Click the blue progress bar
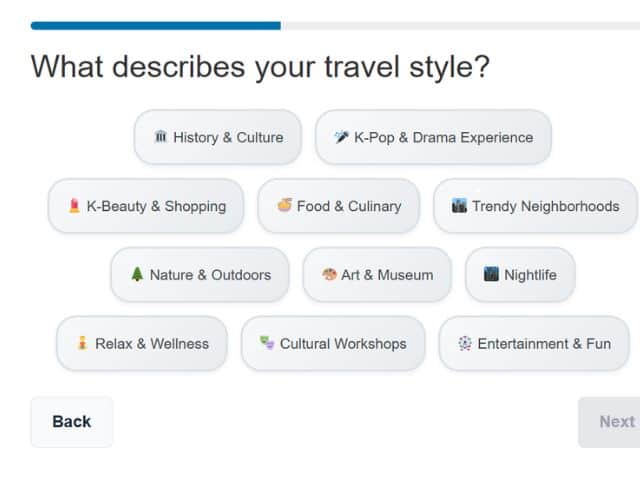The image size is (640, 480). tap(155, 26)
